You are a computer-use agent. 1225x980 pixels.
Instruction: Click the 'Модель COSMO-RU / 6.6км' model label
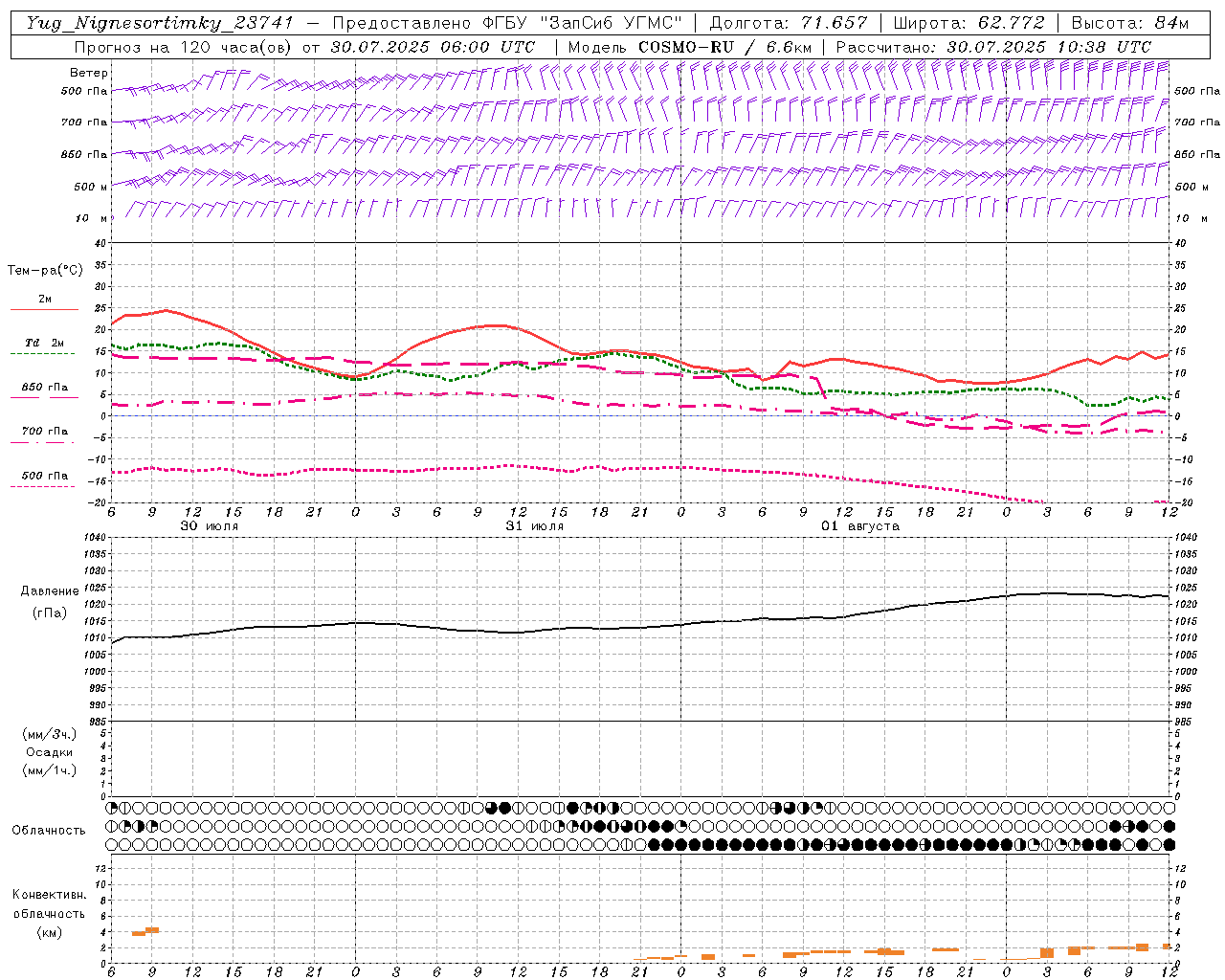click(x=690, y=47)
